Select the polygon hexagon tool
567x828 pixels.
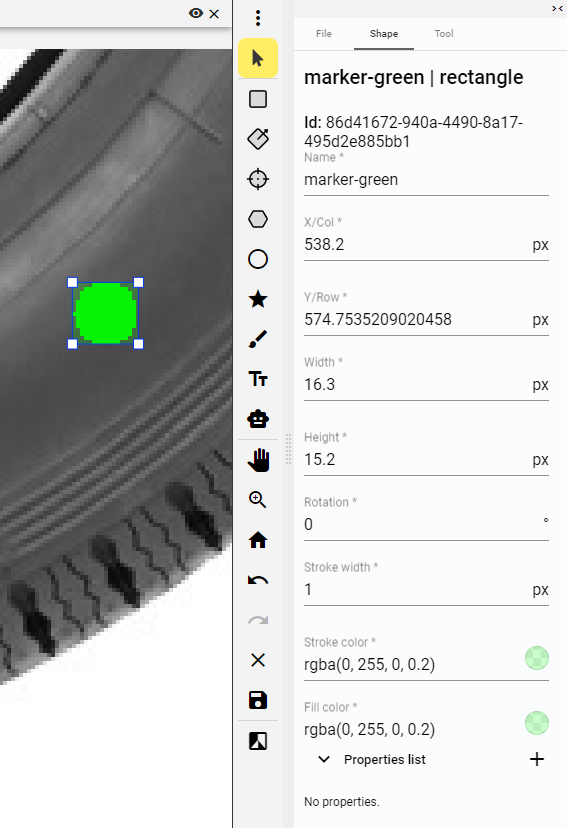(x=258, y=219)
